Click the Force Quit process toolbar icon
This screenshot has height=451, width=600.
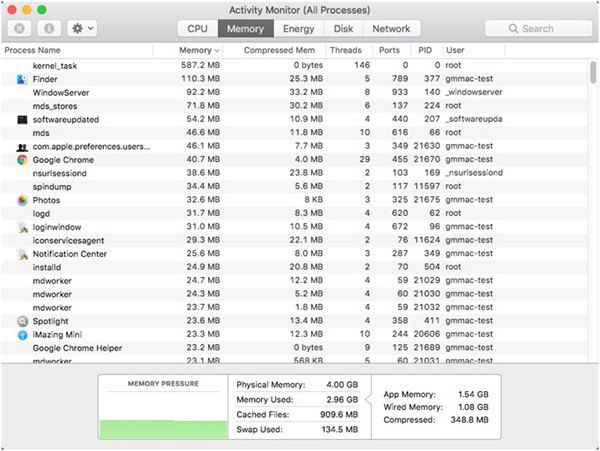(20, 28)
